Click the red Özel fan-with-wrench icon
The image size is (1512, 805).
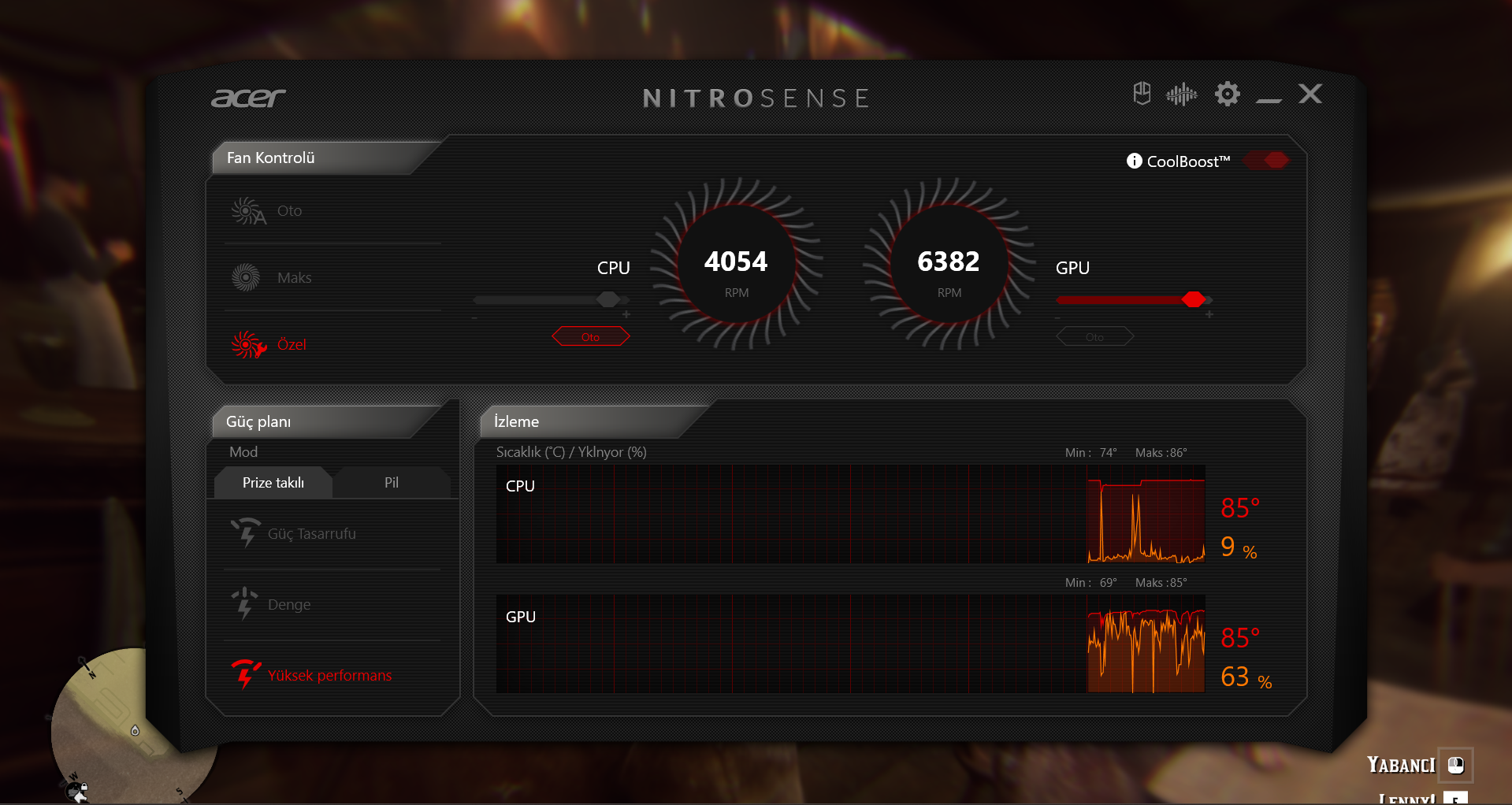pyautogui.click(x=248, y=344)
